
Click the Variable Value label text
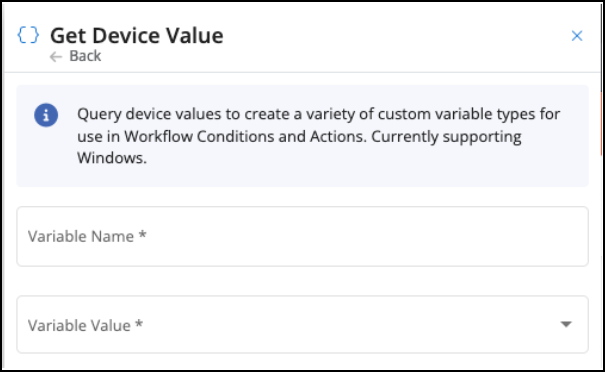pyautogui.click(x=79, y=325)
